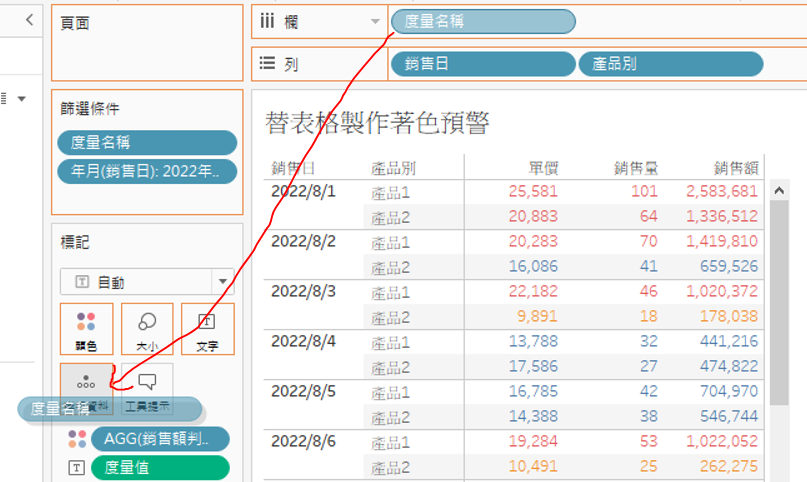Click the 產品別 column header
The width and height of the screenshot is (807, 482).
393,168
